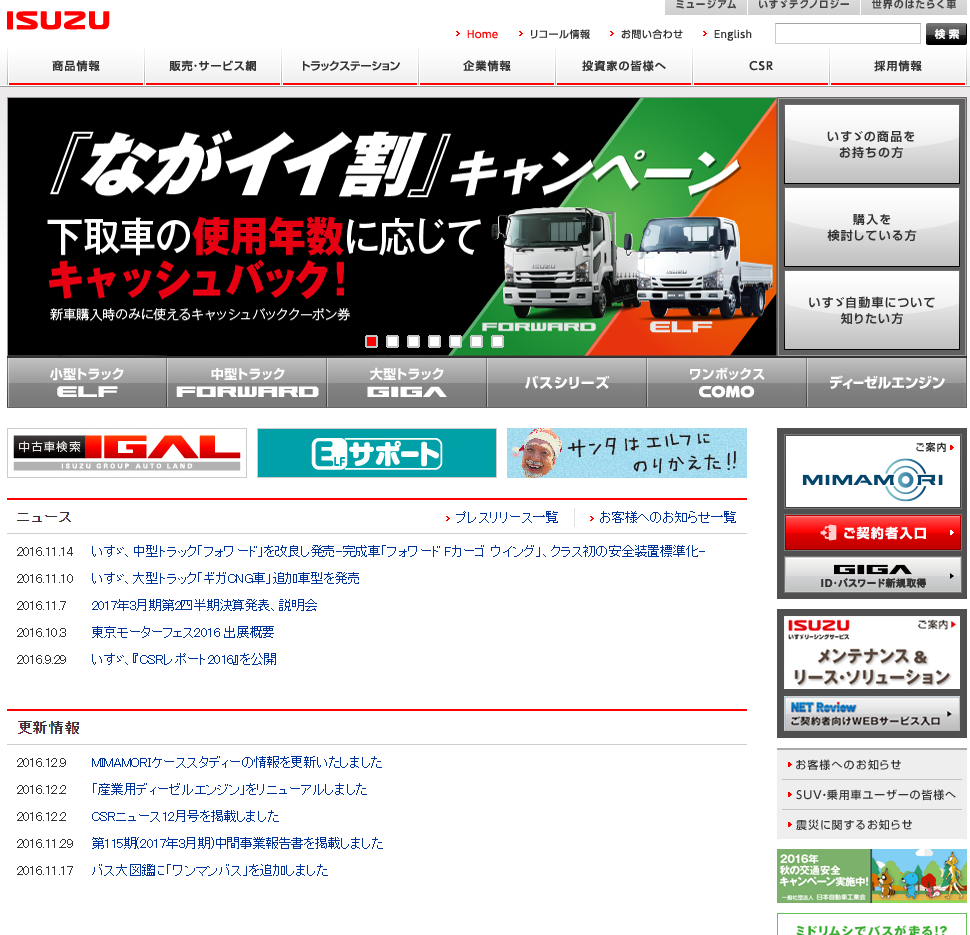This screenshot has height=935, width=970.
Task: Click the red ご契約者入口 login button
Action: [x=872, y=533]
